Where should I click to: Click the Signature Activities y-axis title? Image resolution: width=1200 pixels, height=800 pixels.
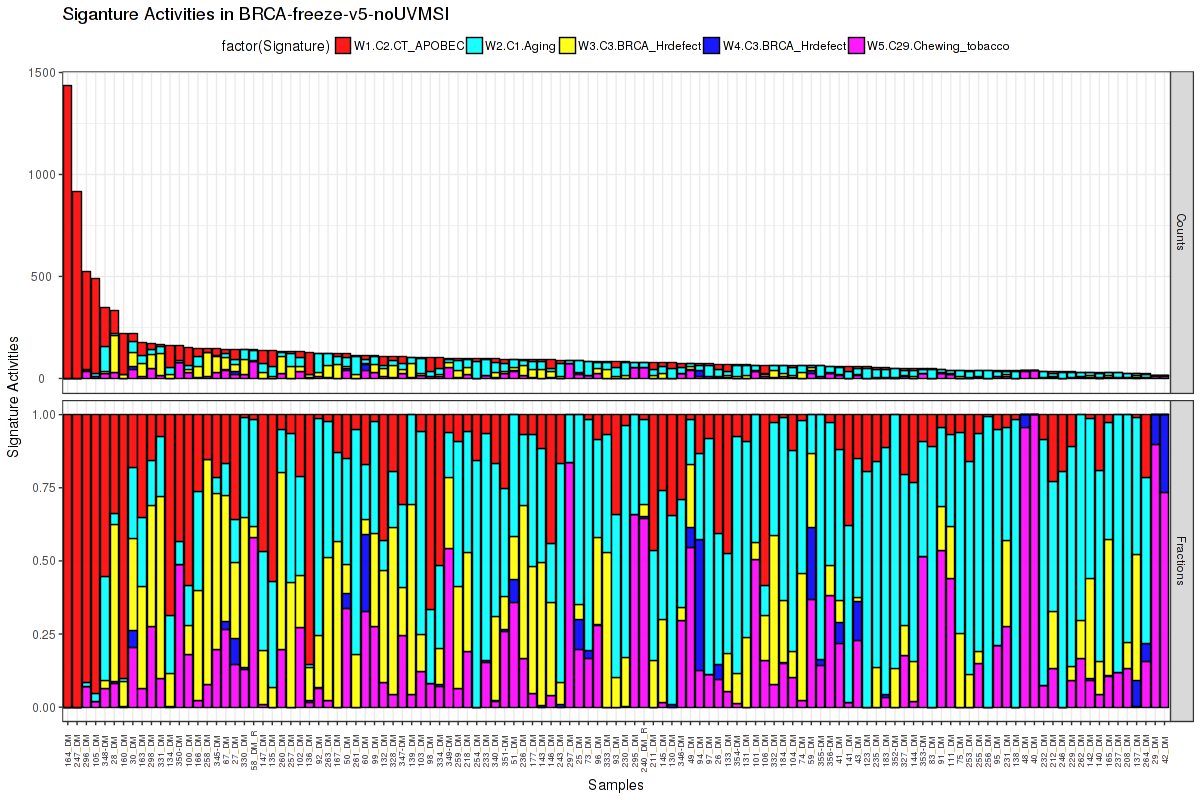click(x=14, y=397)
